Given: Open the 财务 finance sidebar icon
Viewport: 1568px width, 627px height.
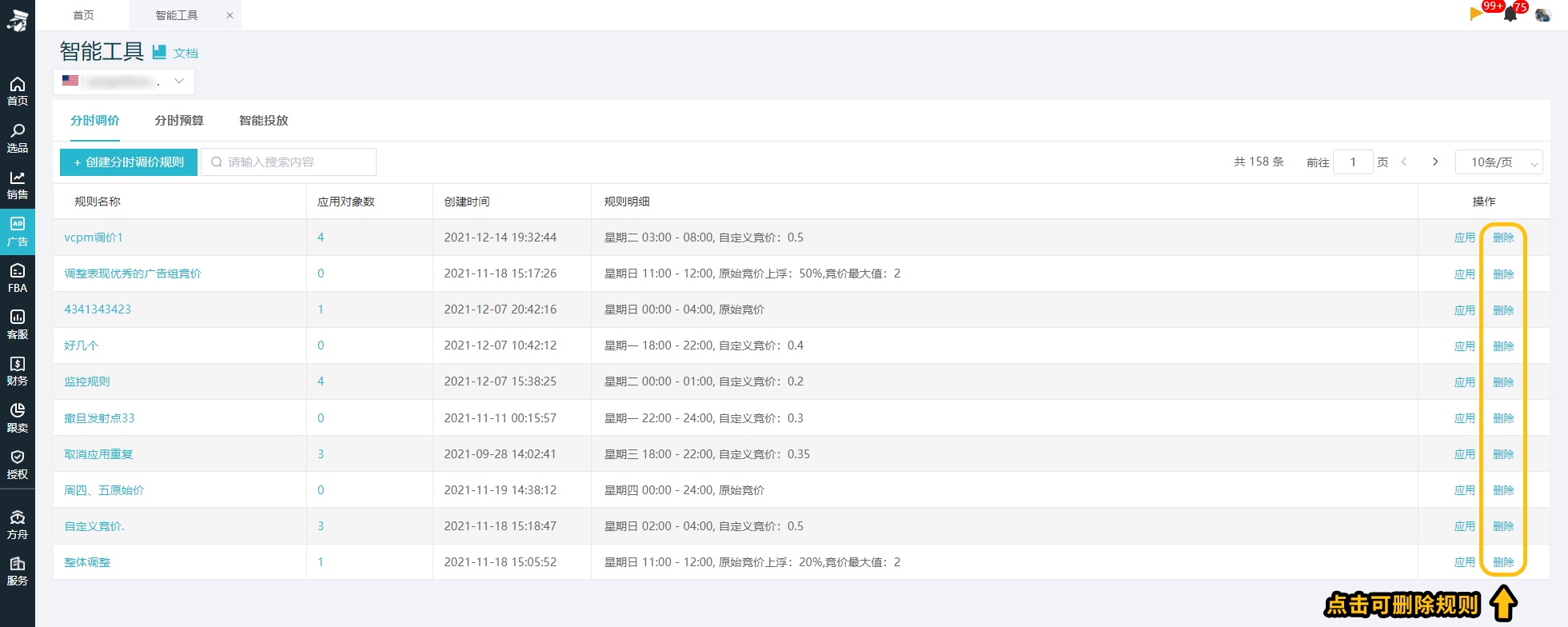Looking at the screenshot, I should [18, 371].
